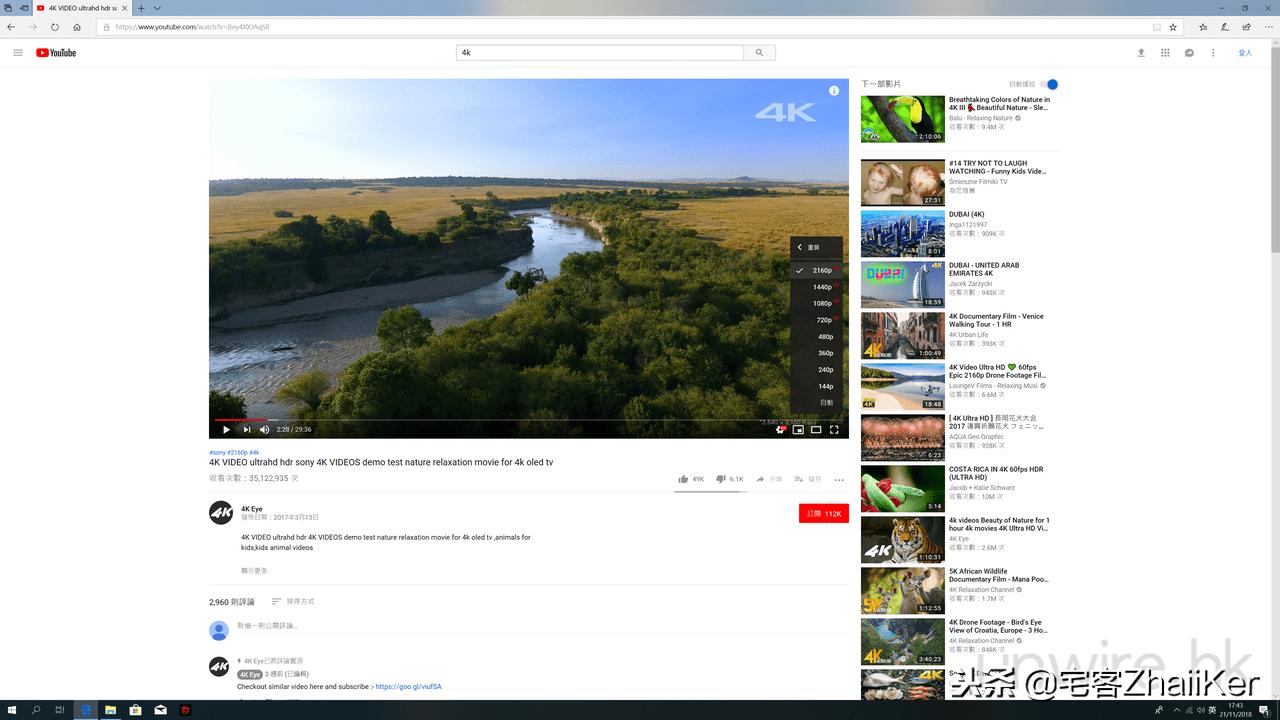Open a new browser tab

pos(141,8)
